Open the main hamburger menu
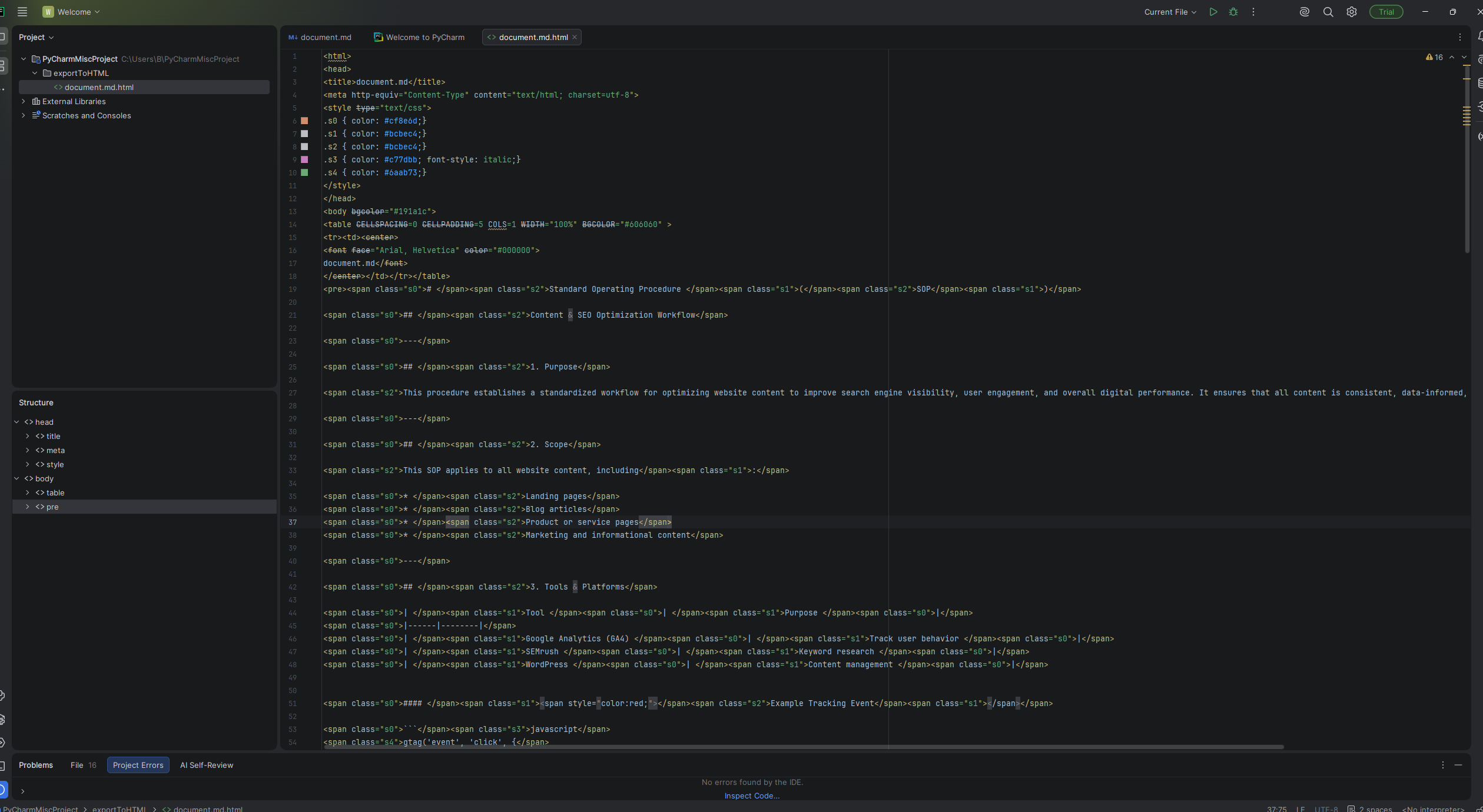The image size is (1483, 812). point(22,12)
